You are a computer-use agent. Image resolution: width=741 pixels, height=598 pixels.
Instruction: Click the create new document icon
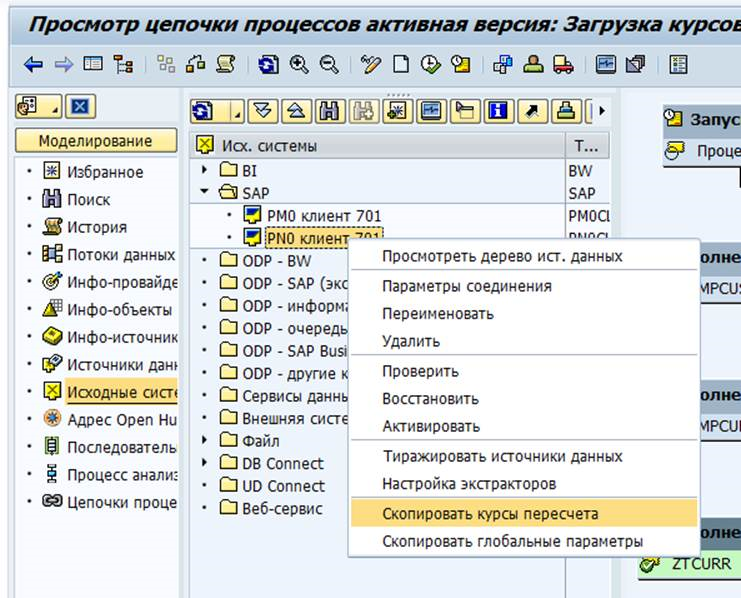(401, 64)
